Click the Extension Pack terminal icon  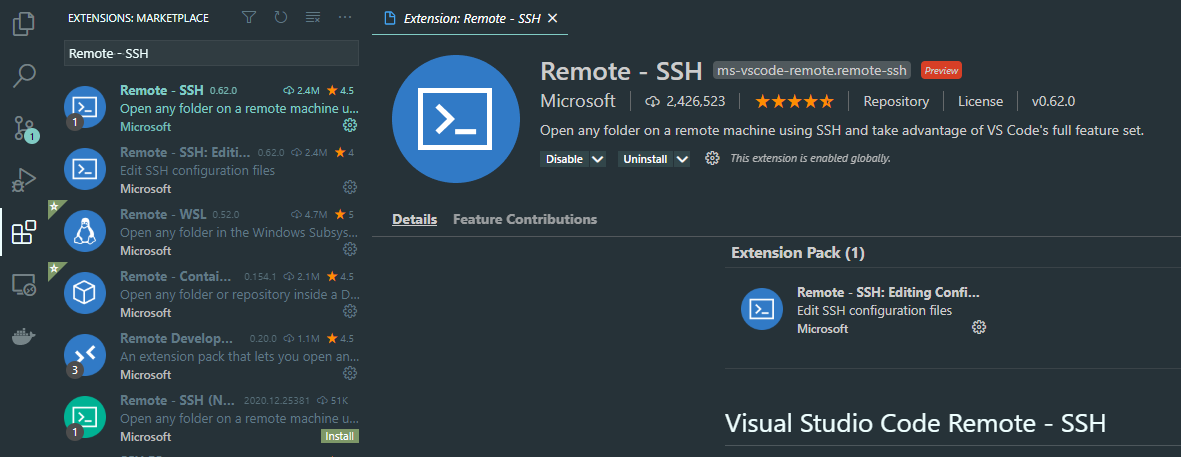click(x=762, y=309)
